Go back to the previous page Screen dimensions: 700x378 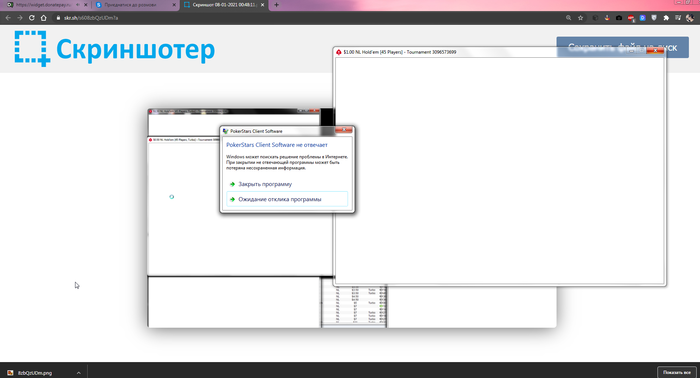[8, 18]
